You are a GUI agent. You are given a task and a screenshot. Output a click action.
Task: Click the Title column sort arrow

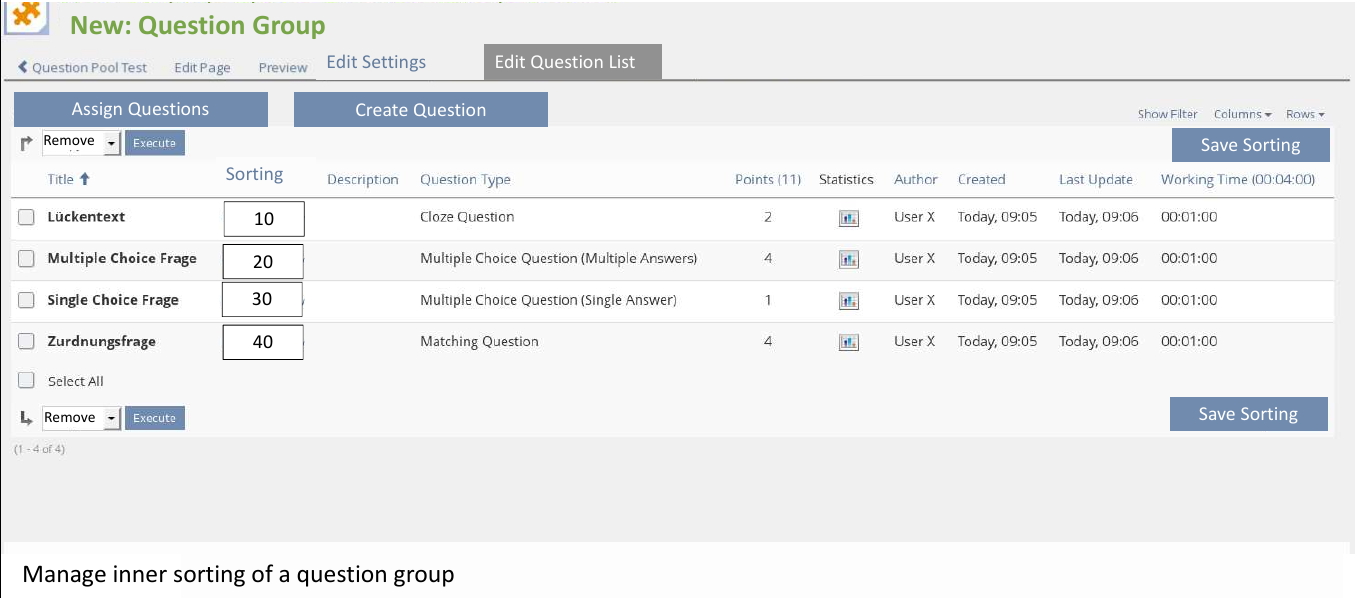[85, 180]
